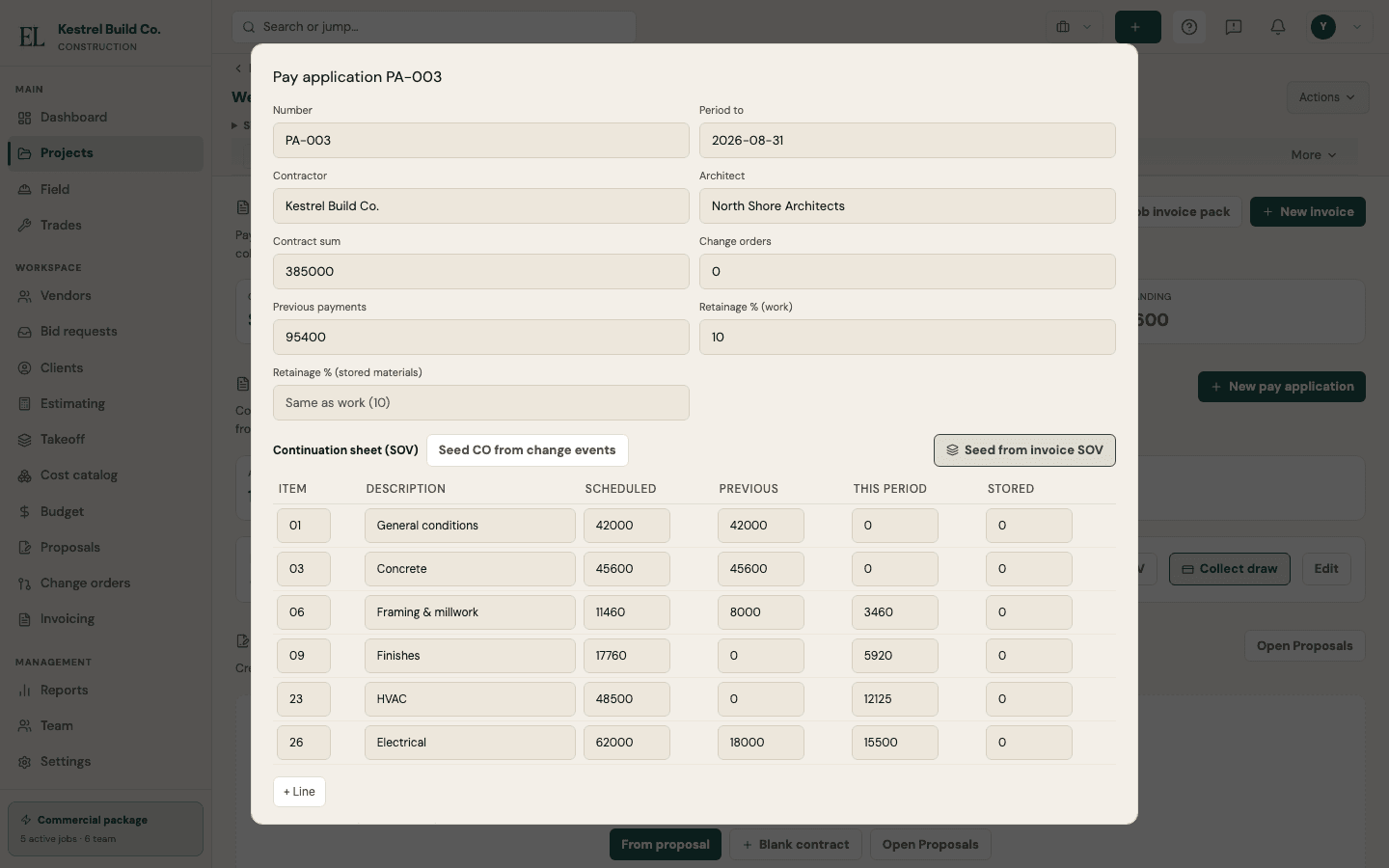Viewport: 1389px width, 868px height.
Task: Click the New invoice button
Action: [x=1308, y=212]
